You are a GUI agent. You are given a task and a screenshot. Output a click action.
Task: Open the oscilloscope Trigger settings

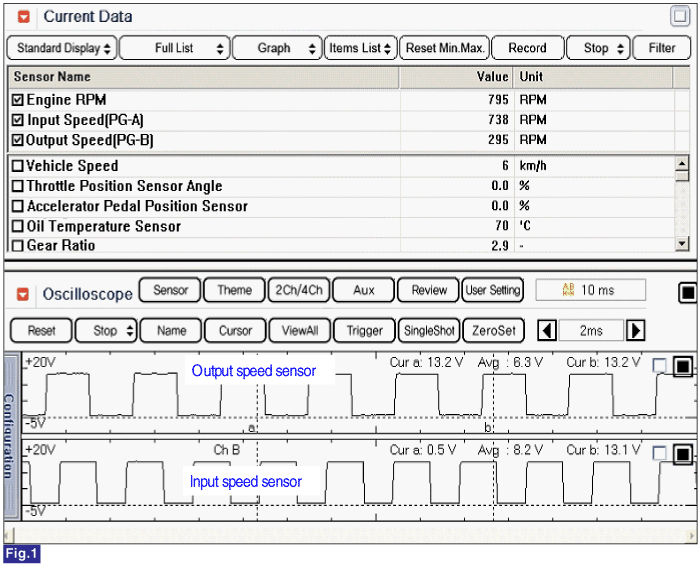point(365,330)
